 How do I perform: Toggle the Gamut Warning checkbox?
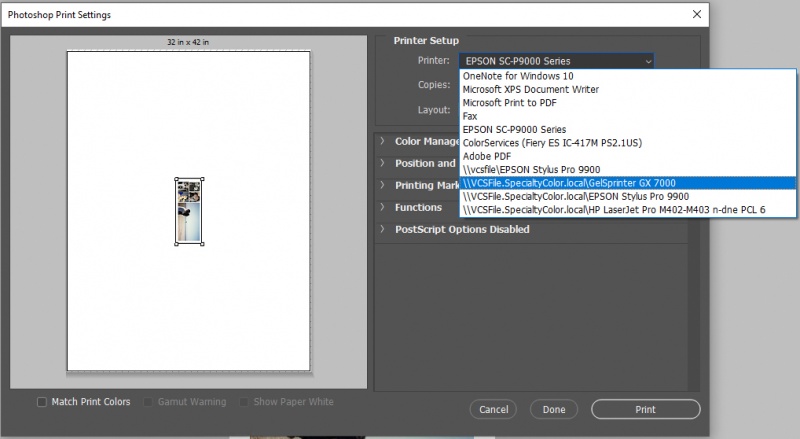150,402
